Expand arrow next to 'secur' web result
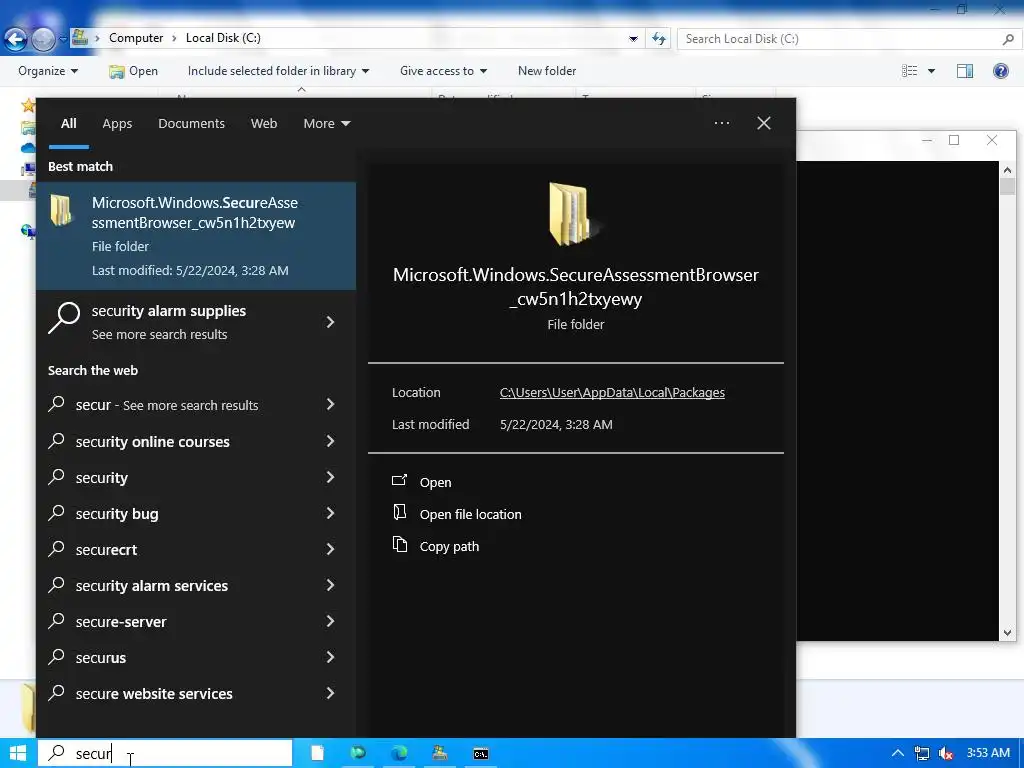Viewport: 1024px width, 768px height. 330,405
